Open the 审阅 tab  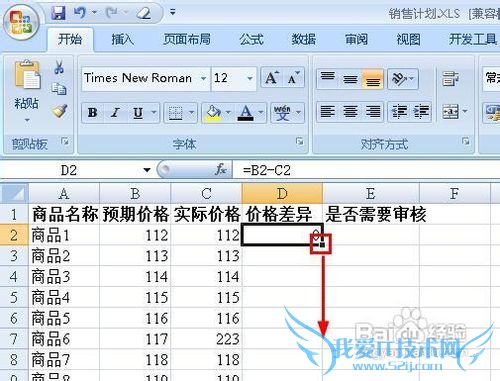click(x=356, y=39)
